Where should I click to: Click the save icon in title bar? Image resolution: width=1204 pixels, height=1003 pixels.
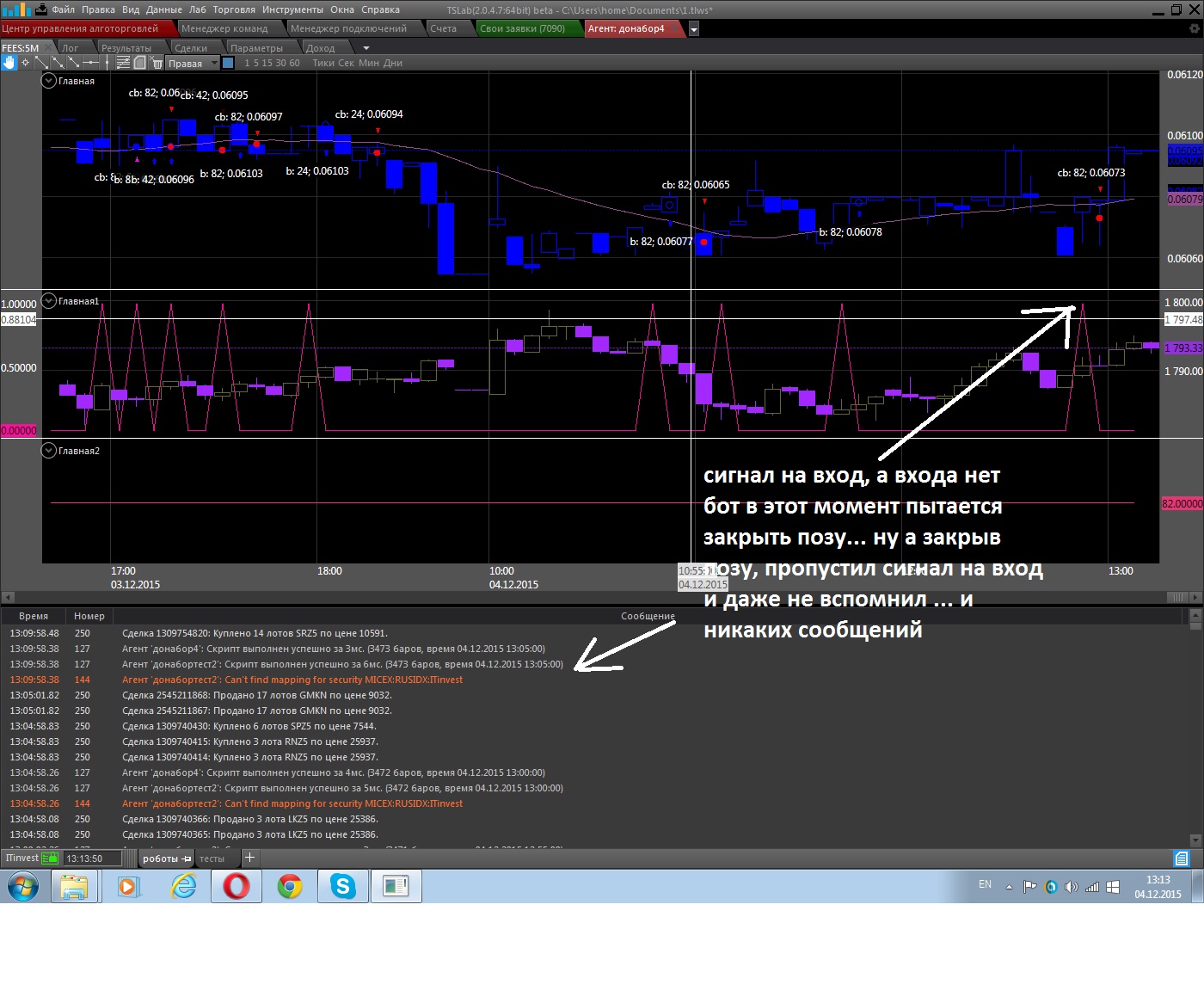(x=40, y=9)
